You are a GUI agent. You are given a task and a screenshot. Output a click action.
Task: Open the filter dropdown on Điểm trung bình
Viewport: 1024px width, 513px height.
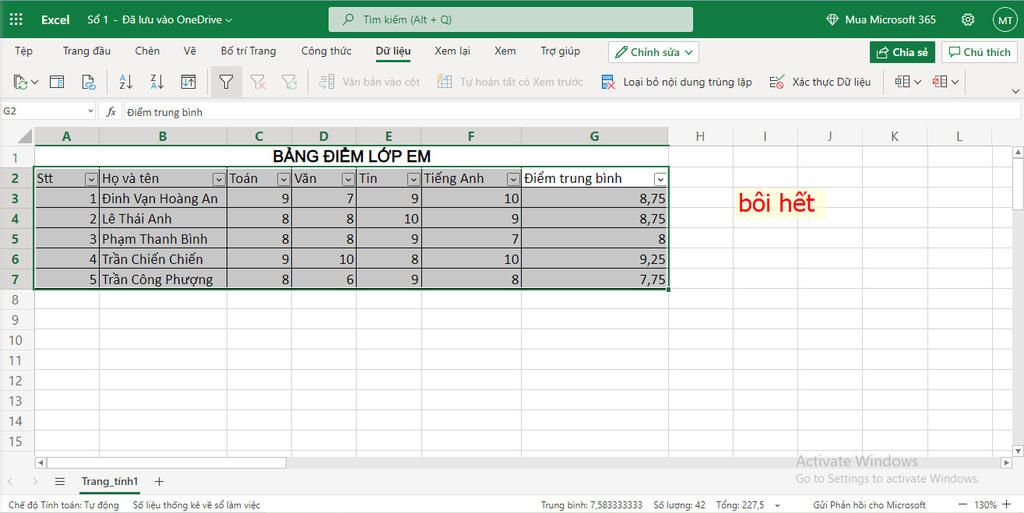pyautogui.click(x=660, y=179)
